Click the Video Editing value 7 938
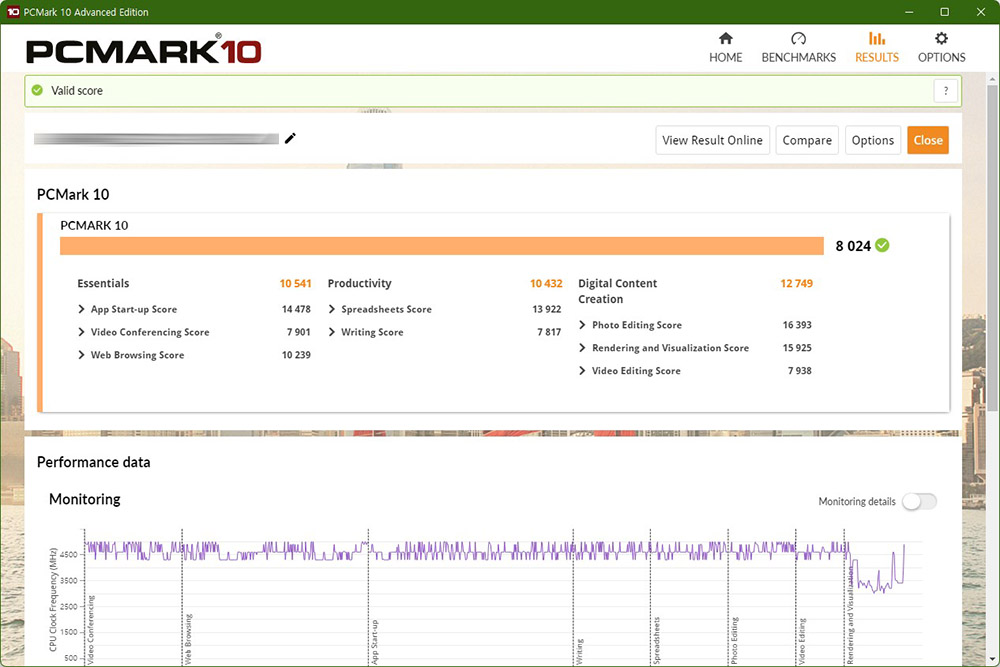This screenshot has height=667, width=1000. pyautogui.click(x=800, y=371)
